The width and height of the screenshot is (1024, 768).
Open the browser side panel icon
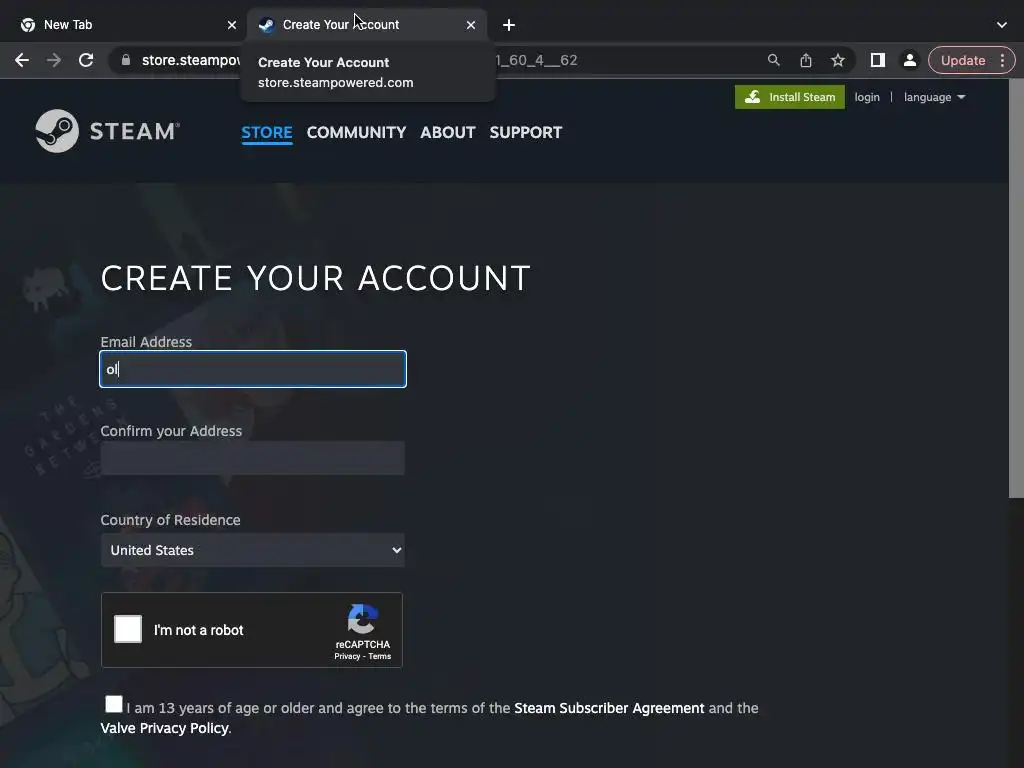(878, 60)
